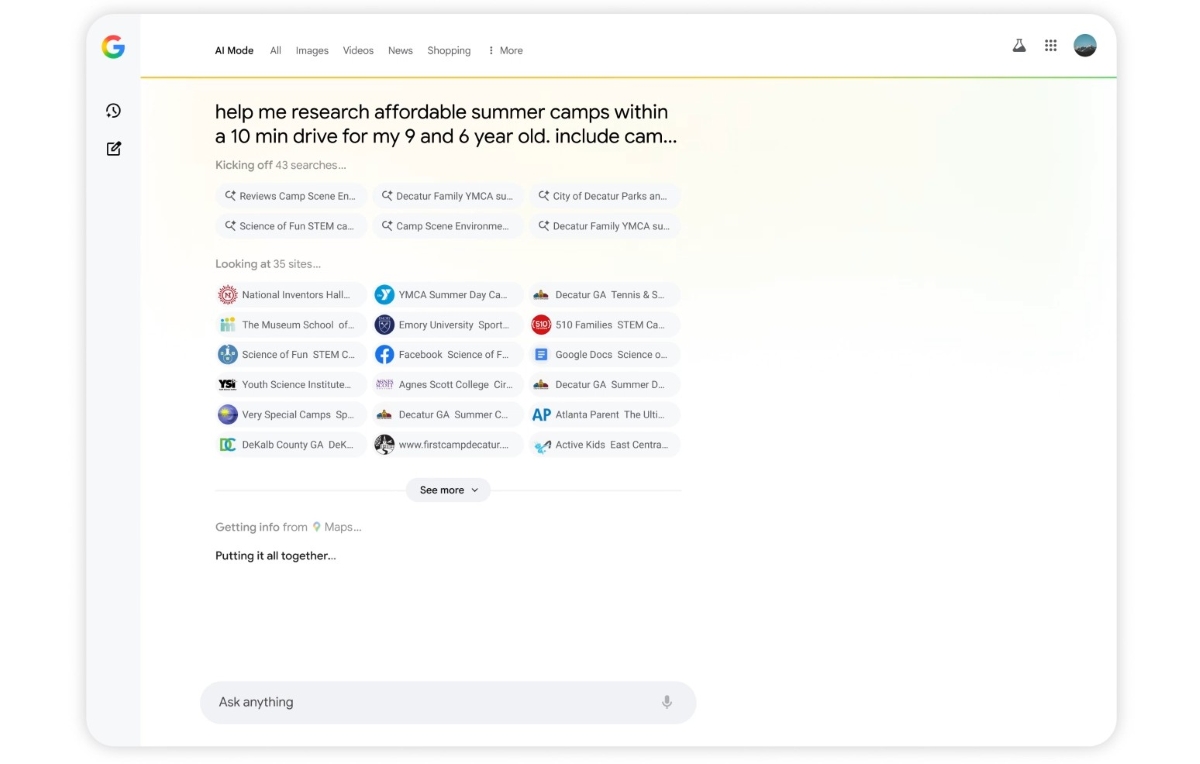Image resolution: width=1200 pixels, height=764 pixels.
Task: Open Camp Scene Environme... search chip
Action: (x=447, y=226)
